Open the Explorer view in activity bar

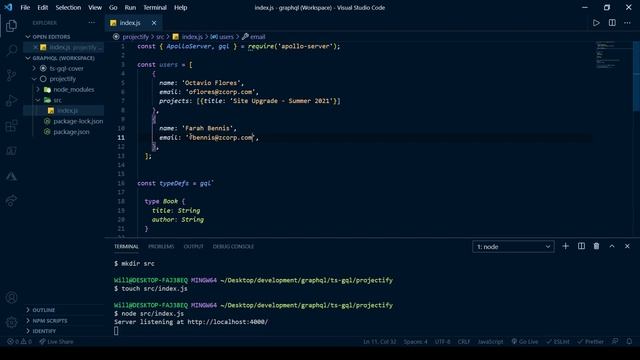[x=11, y=26]
